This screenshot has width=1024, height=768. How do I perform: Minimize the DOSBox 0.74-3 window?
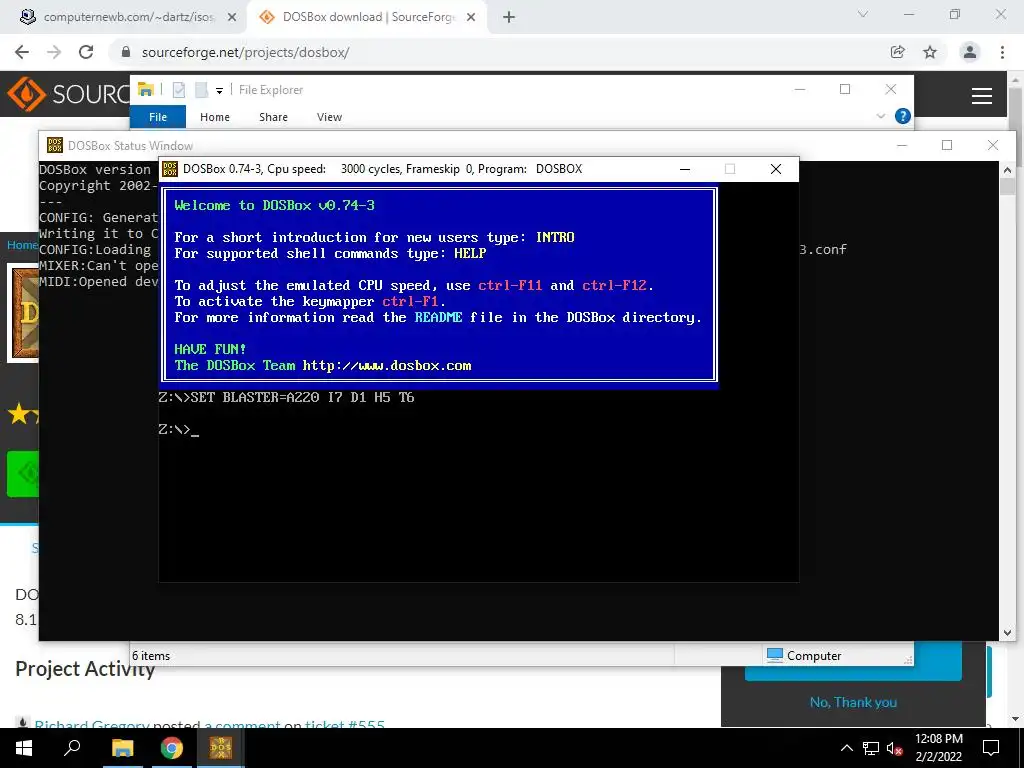point(684,169)
